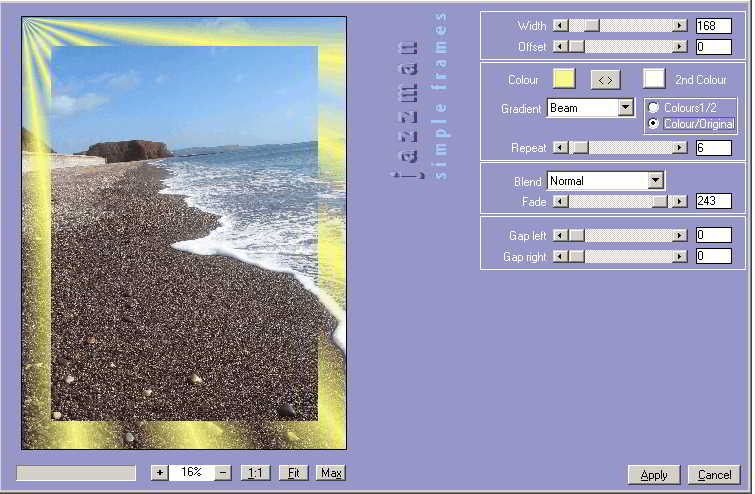Pick the yellow Colour swatch
755x494 pixels.
pyautogui.click(x=564, y=79)
